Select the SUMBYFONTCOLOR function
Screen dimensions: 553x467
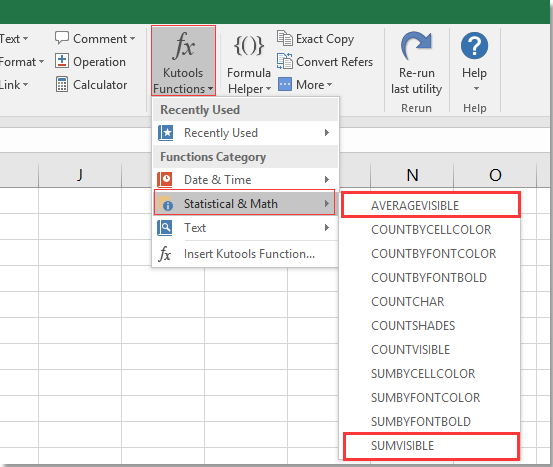click(430, 398)
